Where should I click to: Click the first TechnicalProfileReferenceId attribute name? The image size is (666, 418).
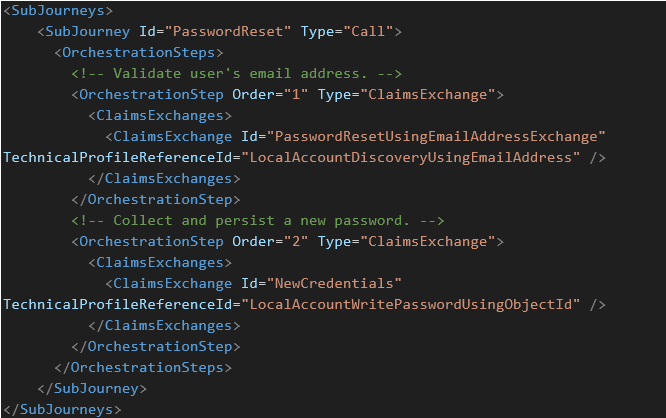[118, 158]
